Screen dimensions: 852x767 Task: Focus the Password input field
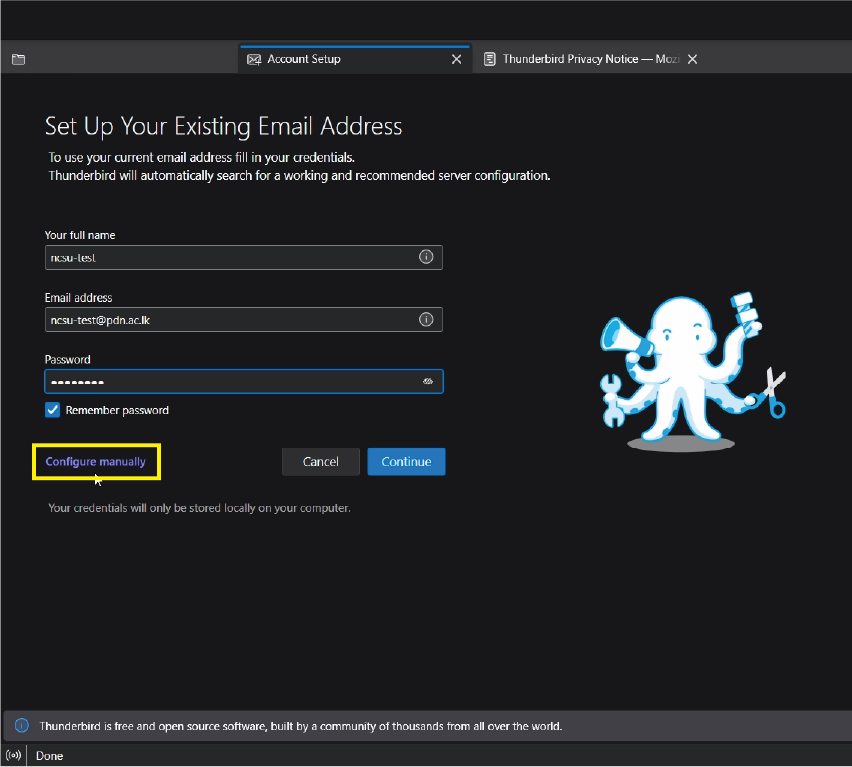(230, 382)
